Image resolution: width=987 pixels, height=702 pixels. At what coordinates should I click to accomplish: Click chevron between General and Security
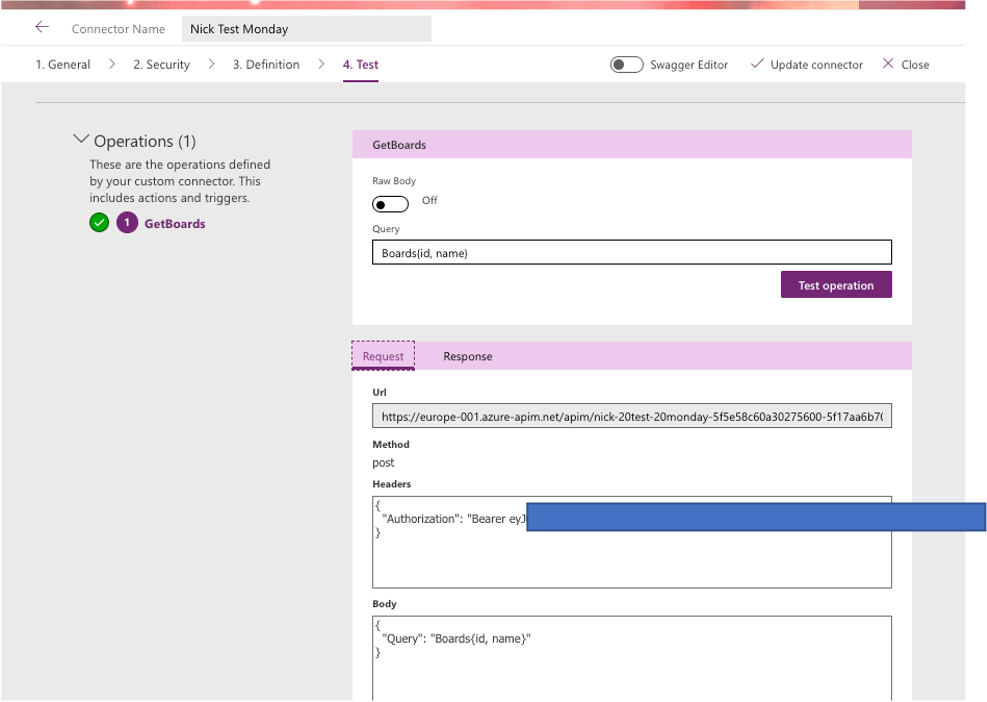112,64
